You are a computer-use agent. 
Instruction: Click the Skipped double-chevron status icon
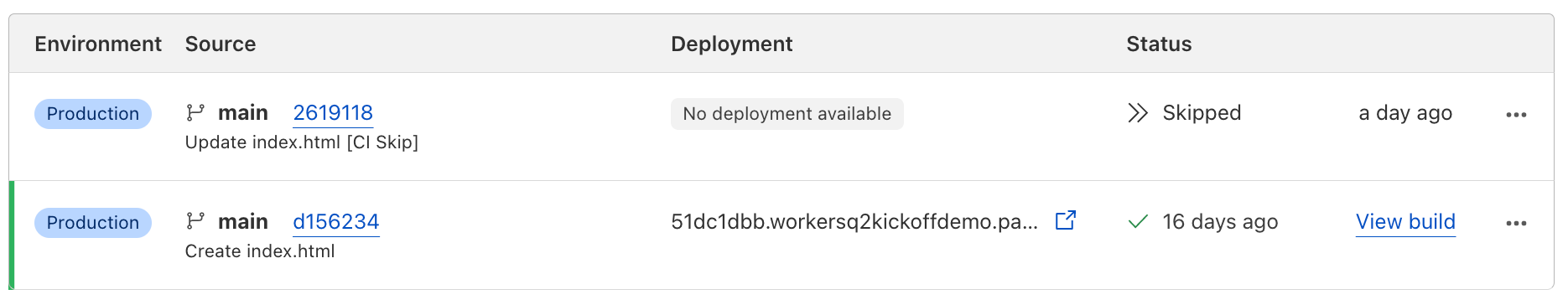pos(1138,113)
